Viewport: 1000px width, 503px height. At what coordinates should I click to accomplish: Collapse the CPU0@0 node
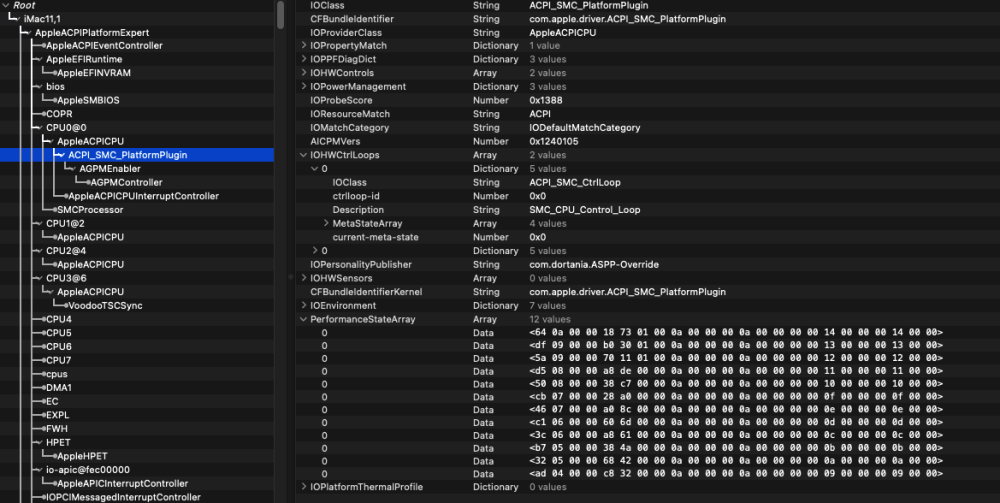pyautogui.click(x=40, y=128)
